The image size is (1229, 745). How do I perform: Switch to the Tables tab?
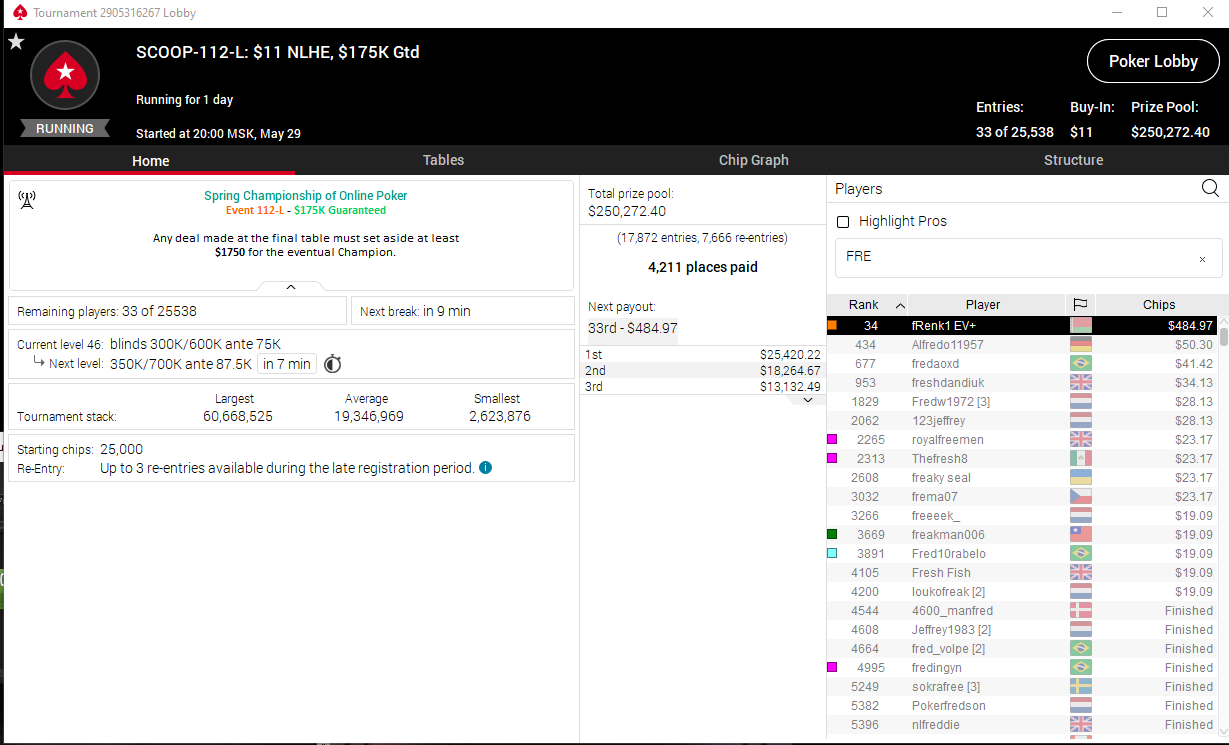(443, 160)
